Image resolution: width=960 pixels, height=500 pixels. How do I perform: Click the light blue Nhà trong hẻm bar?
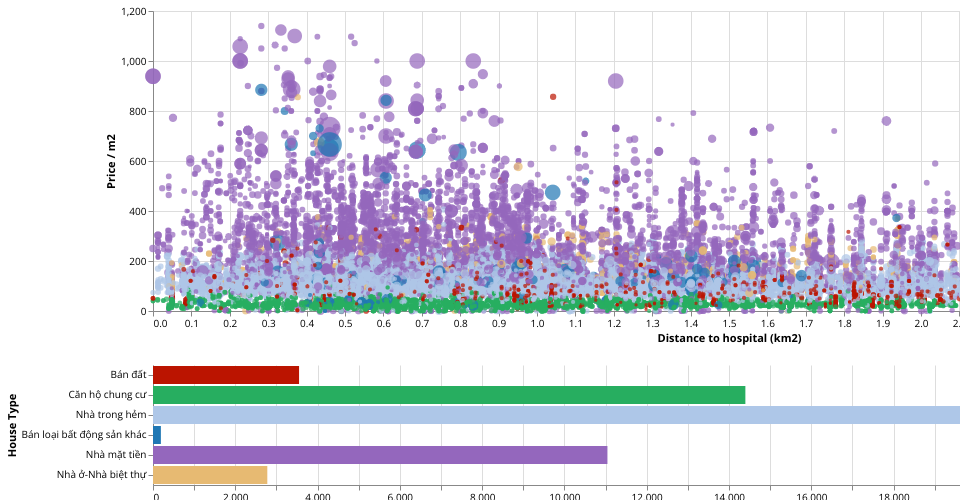(x=556, y=415)
